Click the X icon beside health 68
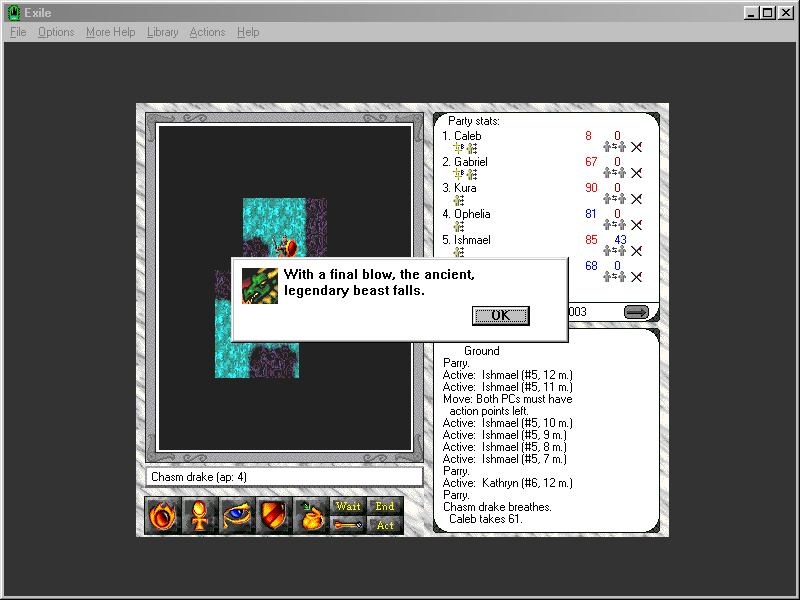Screen dimensions: 800x600 (x=636, y=277)
